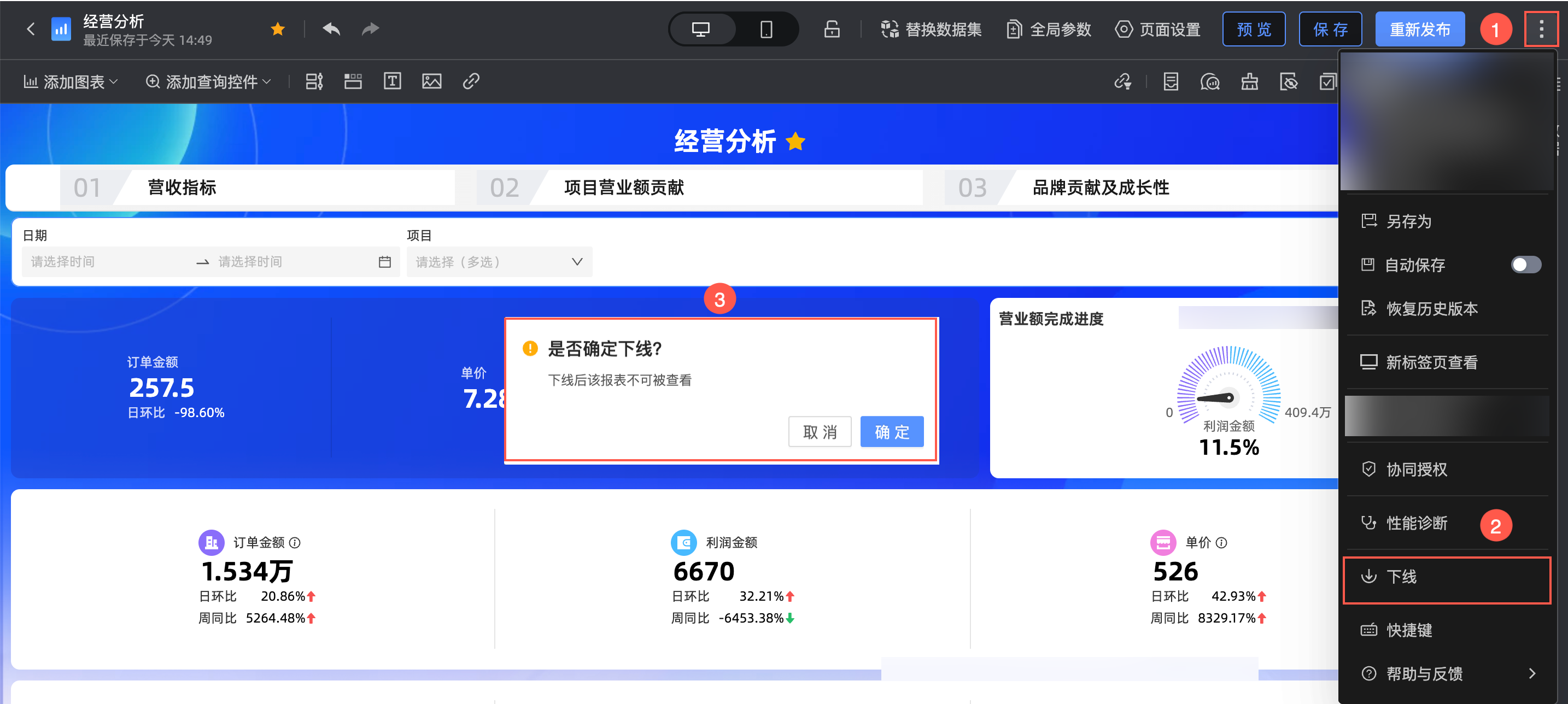Click the lock icon in the top bar
Viewport: 1568px width, 704px height.
(x=832, y=28)
